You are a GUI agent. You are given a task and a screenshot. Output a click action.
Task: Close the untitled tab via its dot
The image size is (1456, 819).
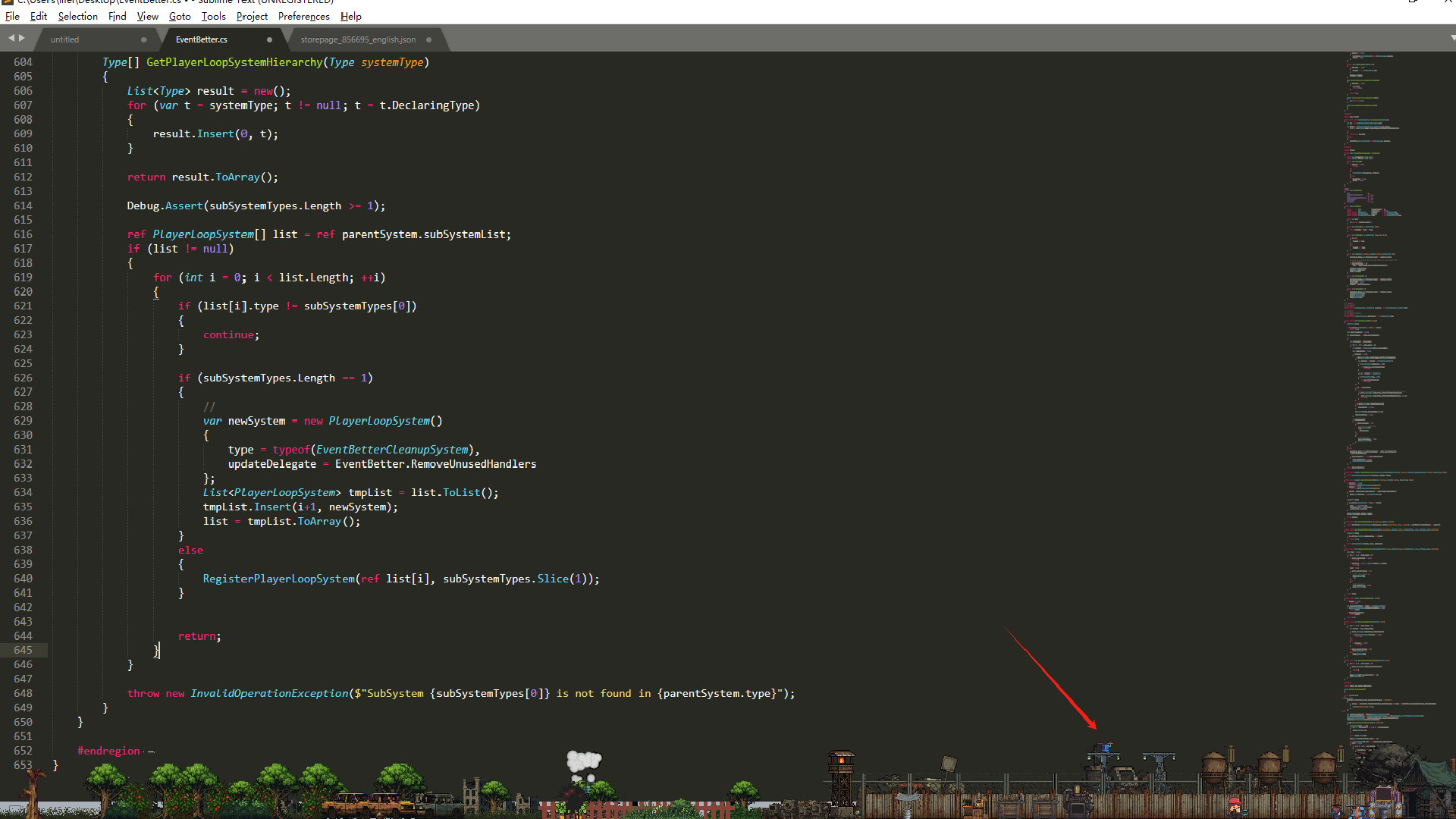point(143,39)
